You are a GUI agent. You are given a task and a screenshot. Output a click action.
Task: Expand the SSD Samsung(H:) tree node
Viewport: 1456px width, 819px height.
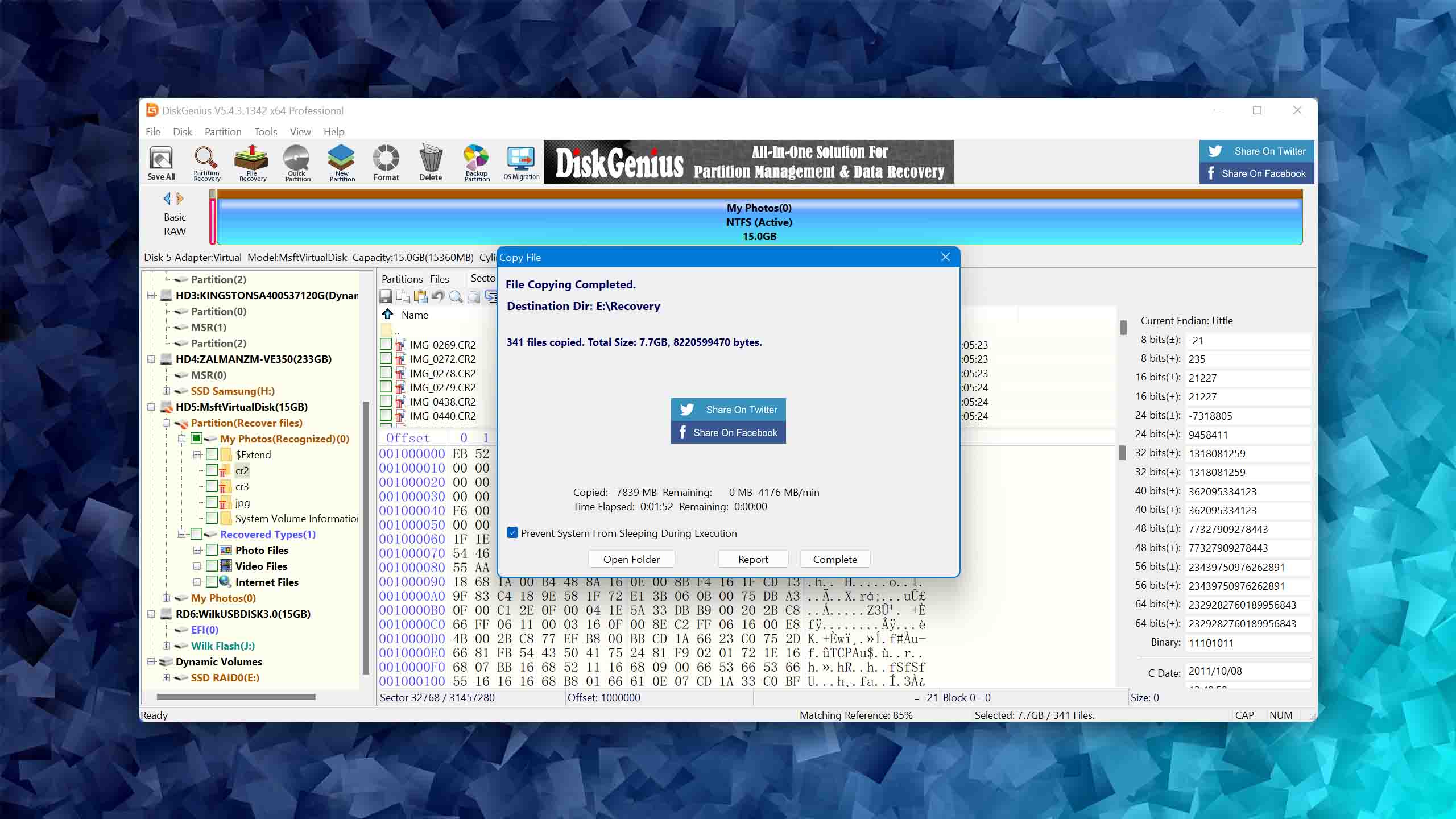coord(166,391)
